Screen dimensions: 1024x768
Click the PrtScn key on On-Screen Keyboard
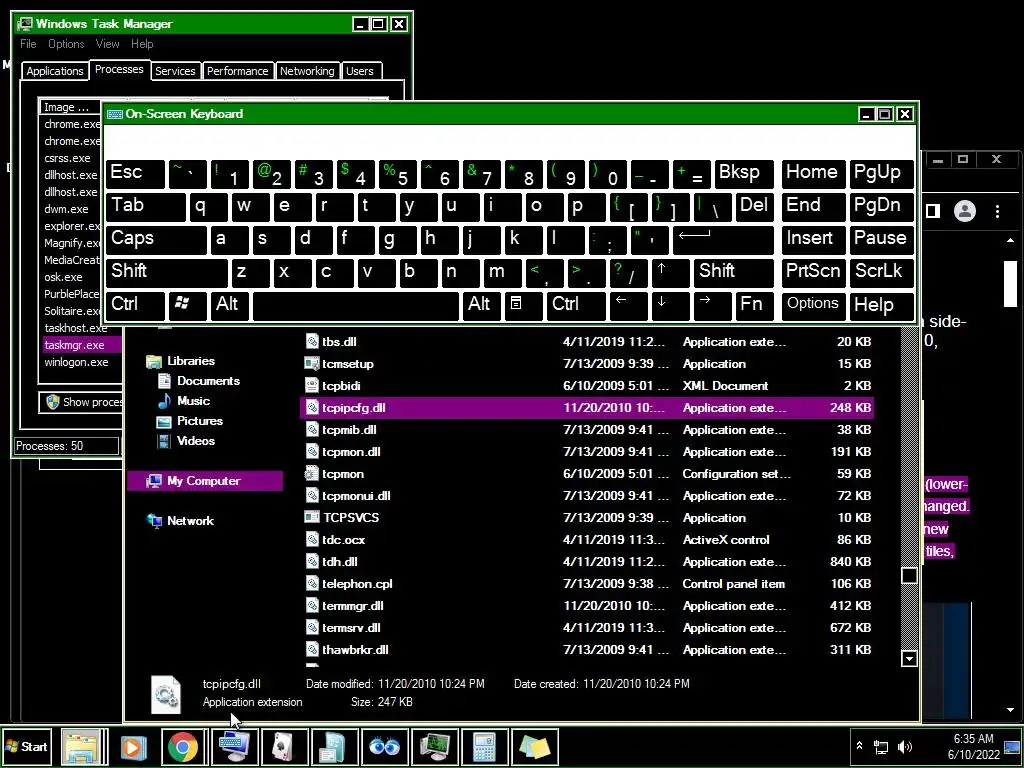pyautogui.click(x=812, y=272)
